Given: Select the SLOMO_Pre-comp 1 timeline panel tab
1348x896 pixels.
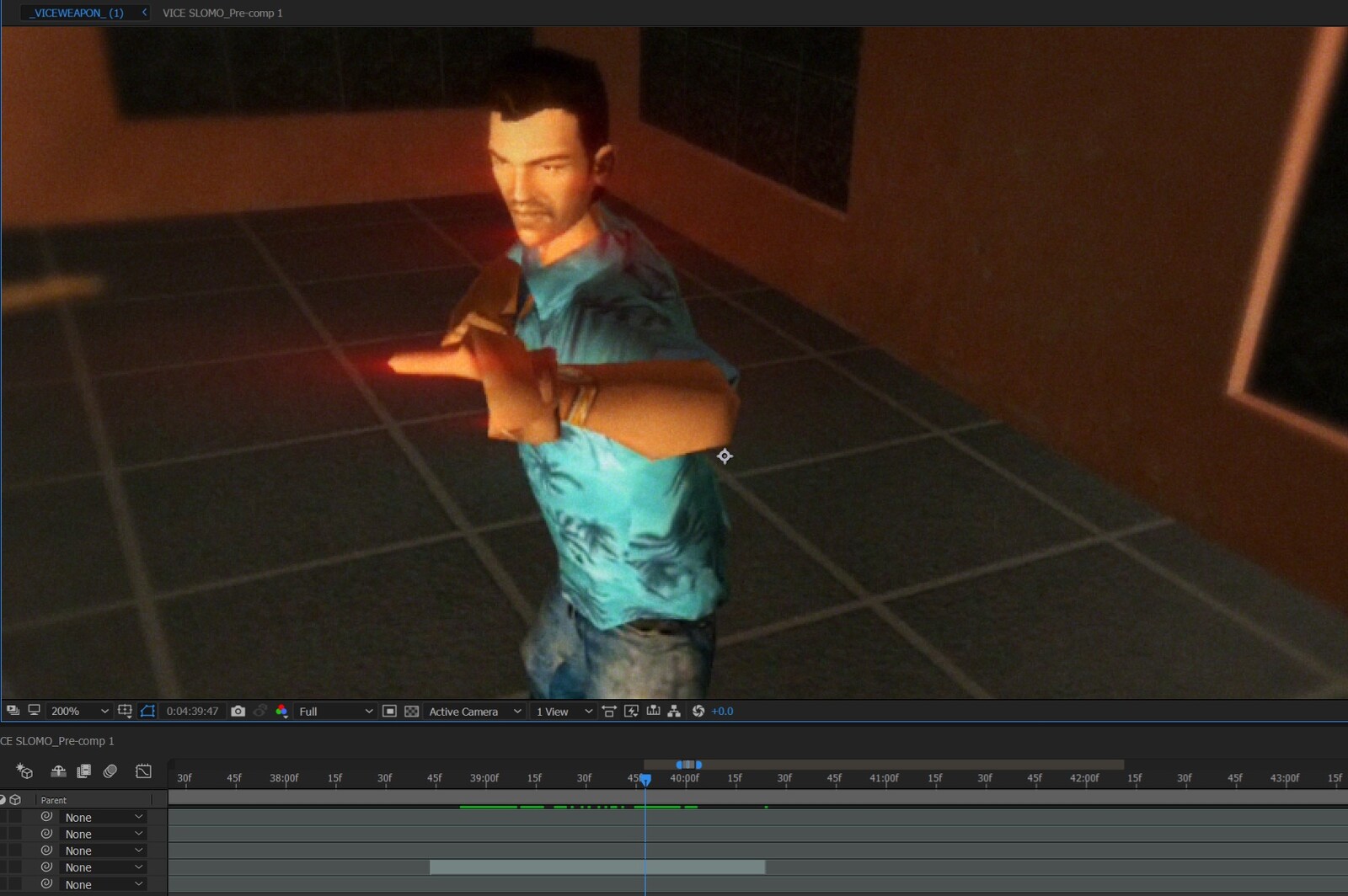Looking at the screenshot, I should (57, 741).
